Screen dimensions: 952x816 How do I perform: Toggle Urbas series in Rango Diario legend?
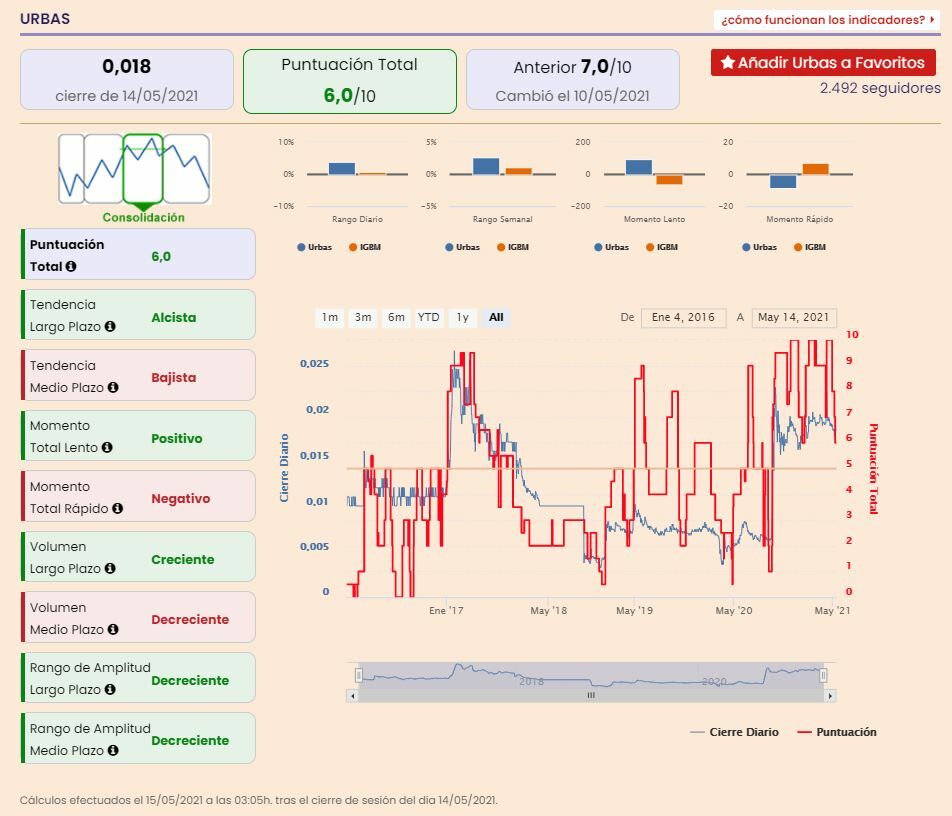coord(314,247)
